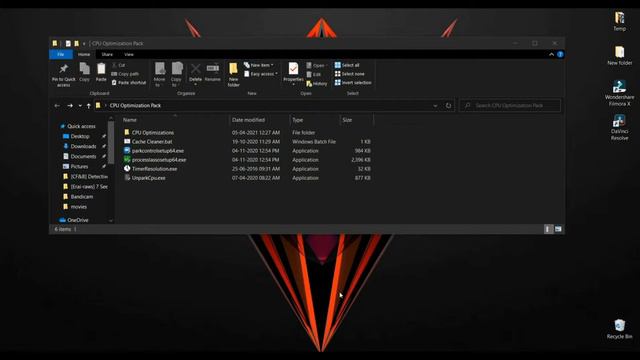The height and width of the screenshot is (360, 640).
Task: Select UnparkCpu.exe file
Action: 149,178
